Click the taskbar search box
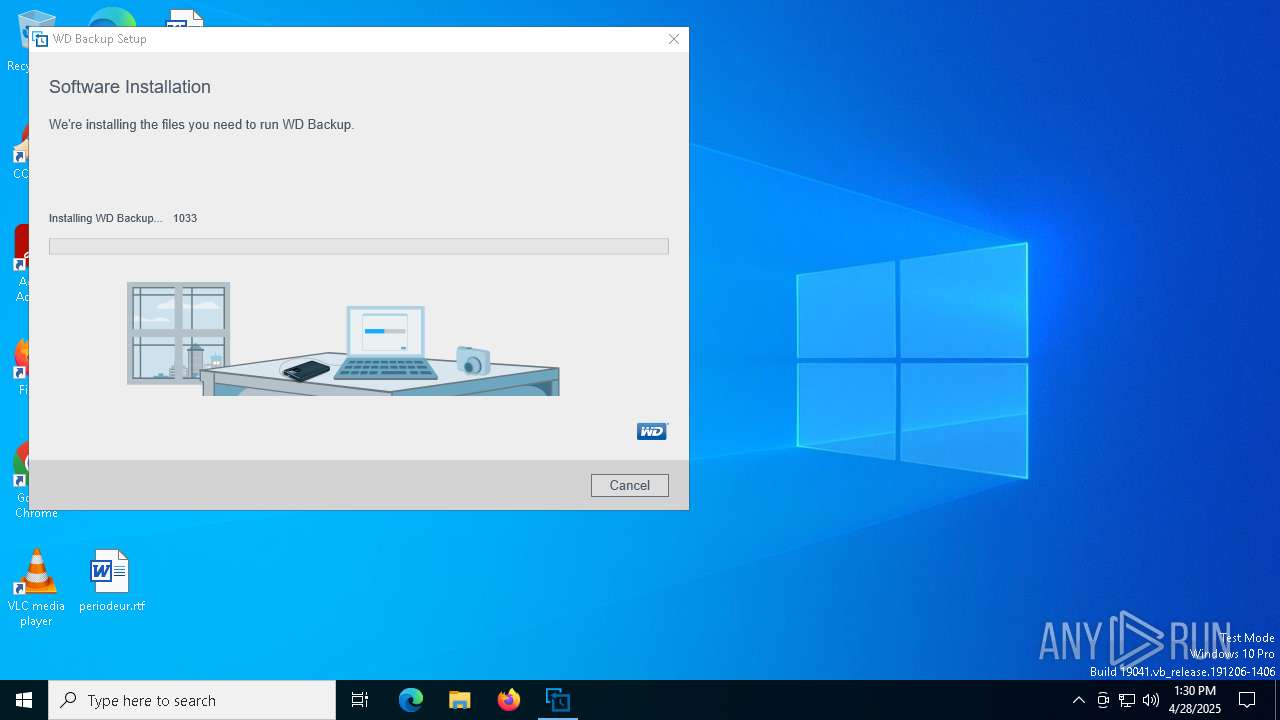 click(192, 700)
